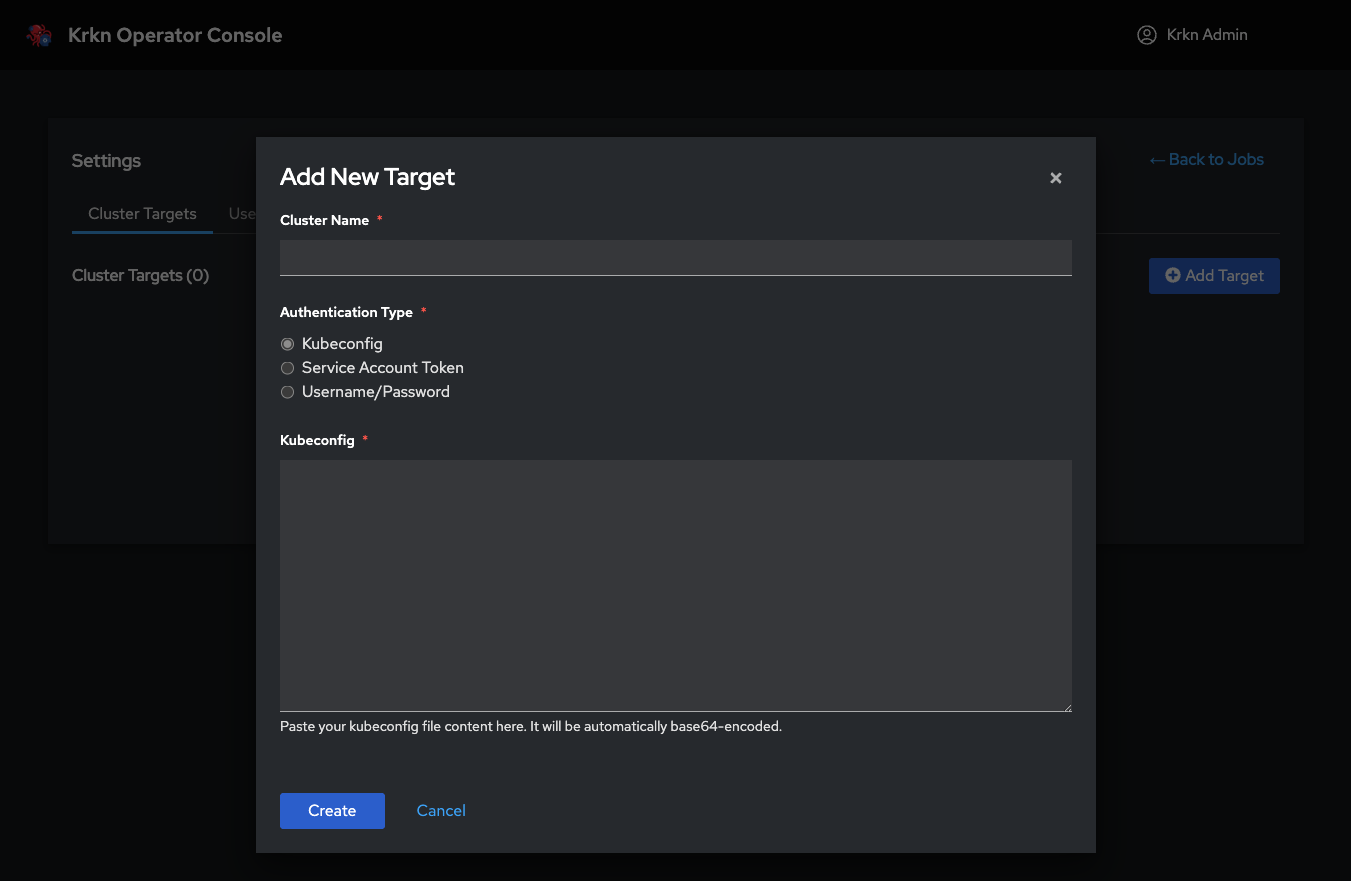Open the Settings panel heading
The image size is (1351, 881).
coord(106,160)
